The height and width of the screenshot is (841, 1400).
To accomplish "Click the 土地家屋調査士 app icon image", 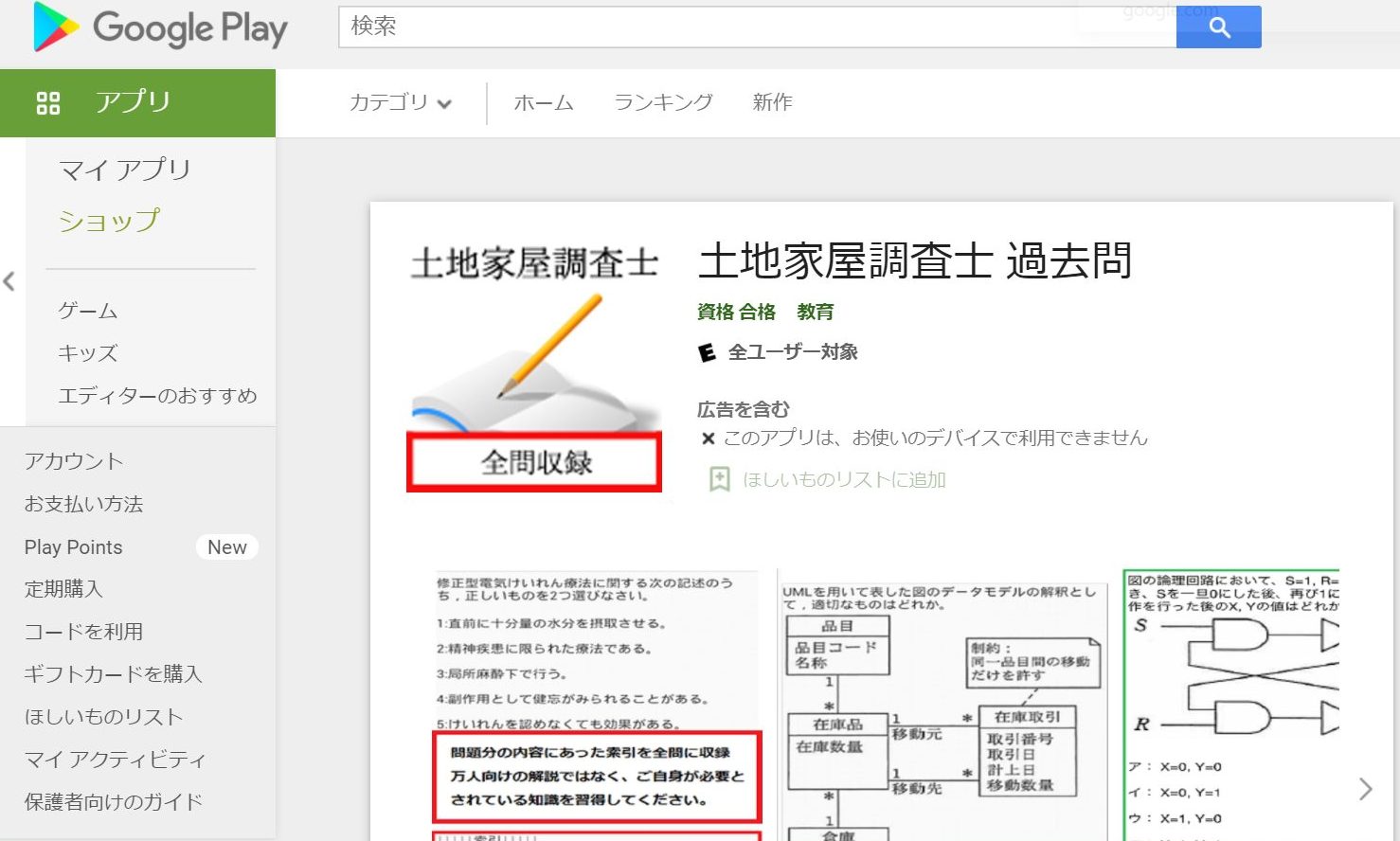I will tap(535, 367).
